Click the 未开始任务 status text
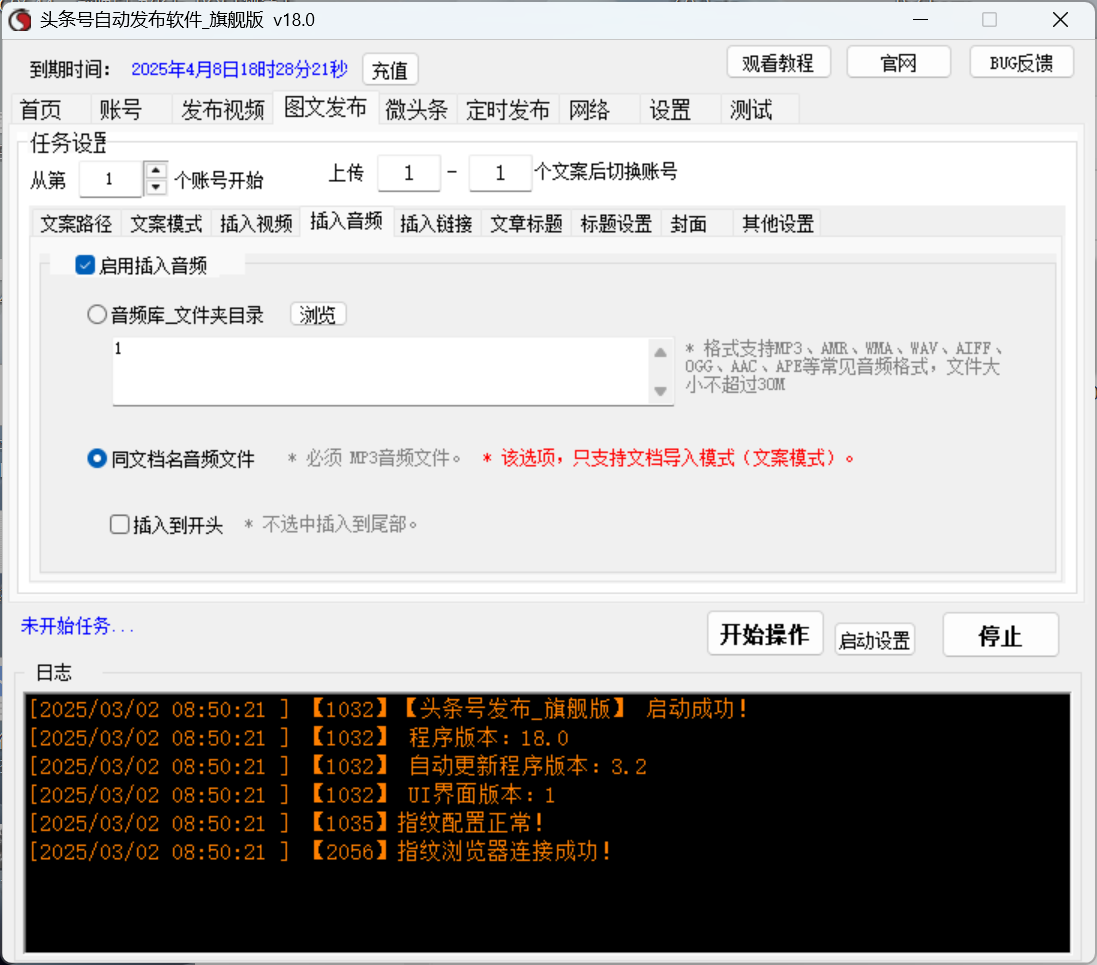Image resolution: width=1097 pixels, height=965 pixels. coord(77,626)
